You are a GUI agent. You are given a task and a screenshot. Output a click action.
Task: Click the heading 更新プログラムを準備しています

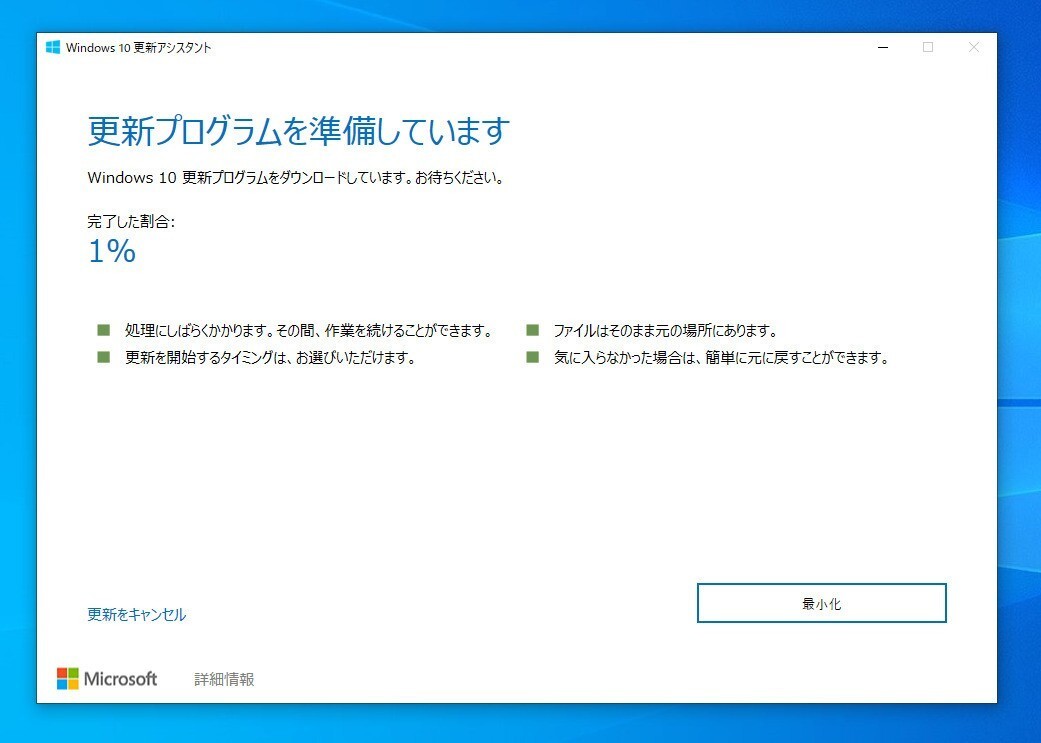pos(299,130)
